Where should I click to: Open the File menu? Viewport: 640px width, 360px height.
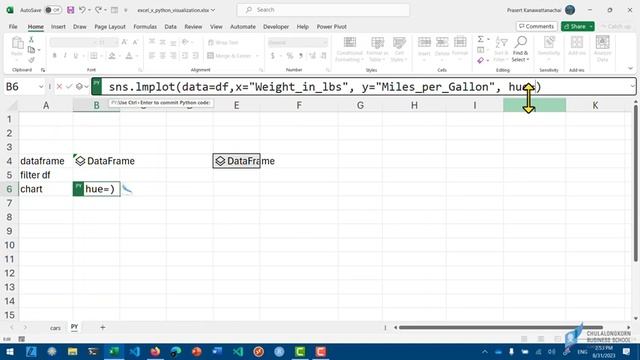tap(13, 27)
